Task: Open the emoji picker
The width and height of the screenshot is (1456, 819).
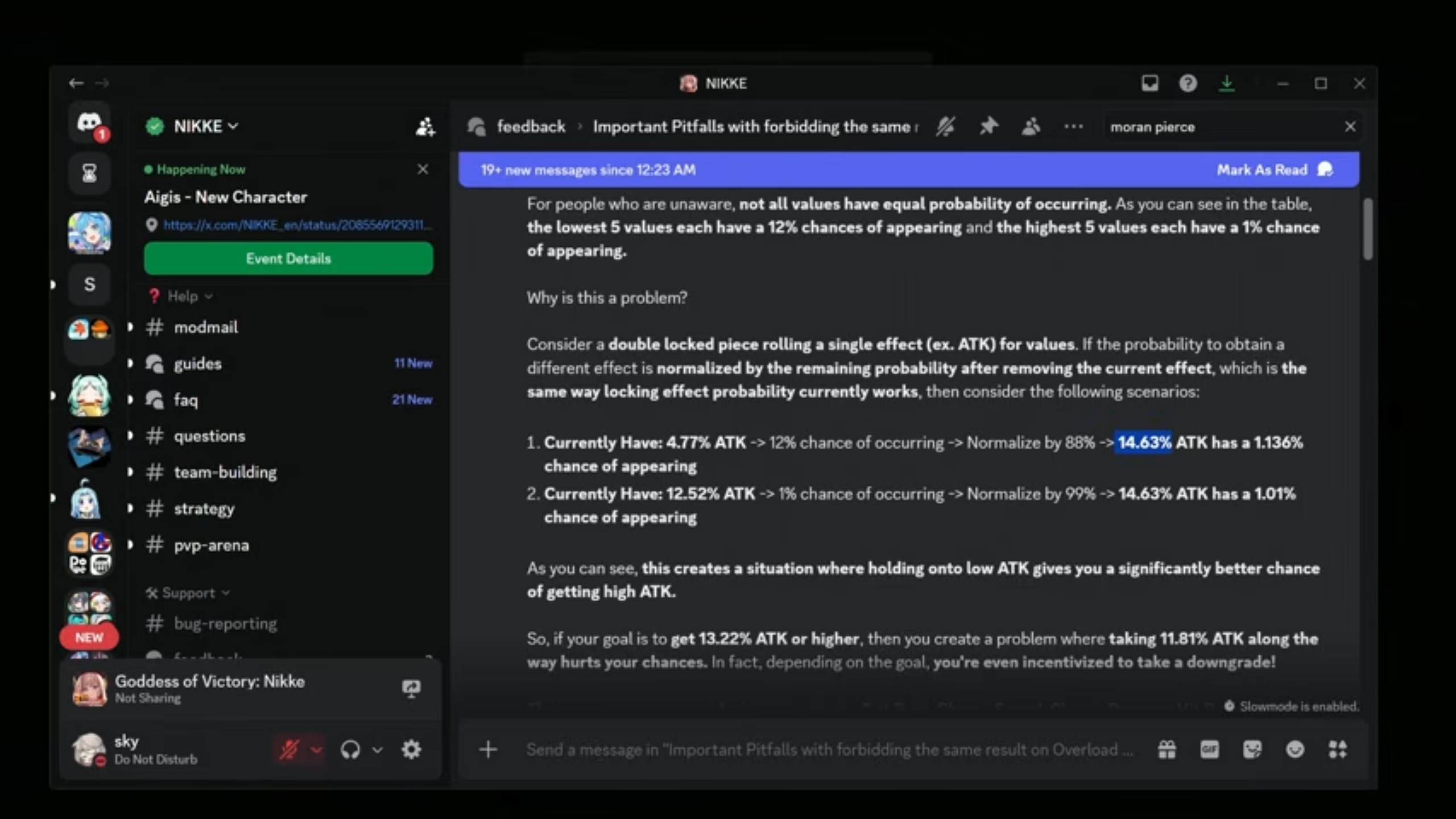Action: coord(1295,750)
